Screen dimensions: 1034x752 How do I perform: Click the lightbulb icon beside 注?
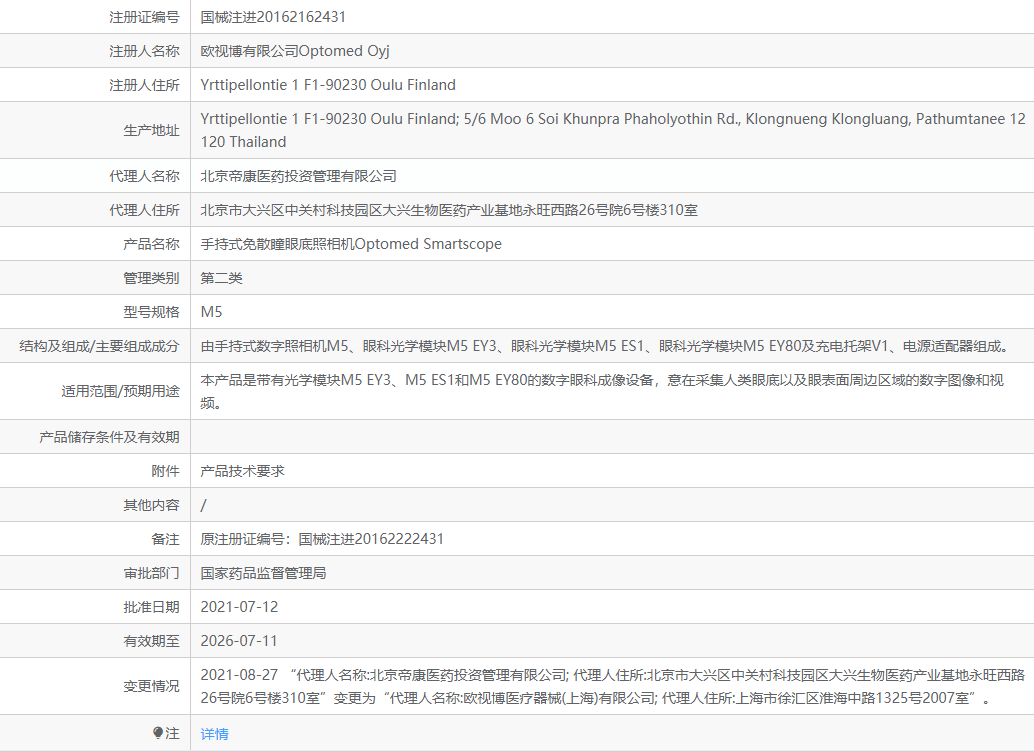pyautogui.click(x=158, y=733)
